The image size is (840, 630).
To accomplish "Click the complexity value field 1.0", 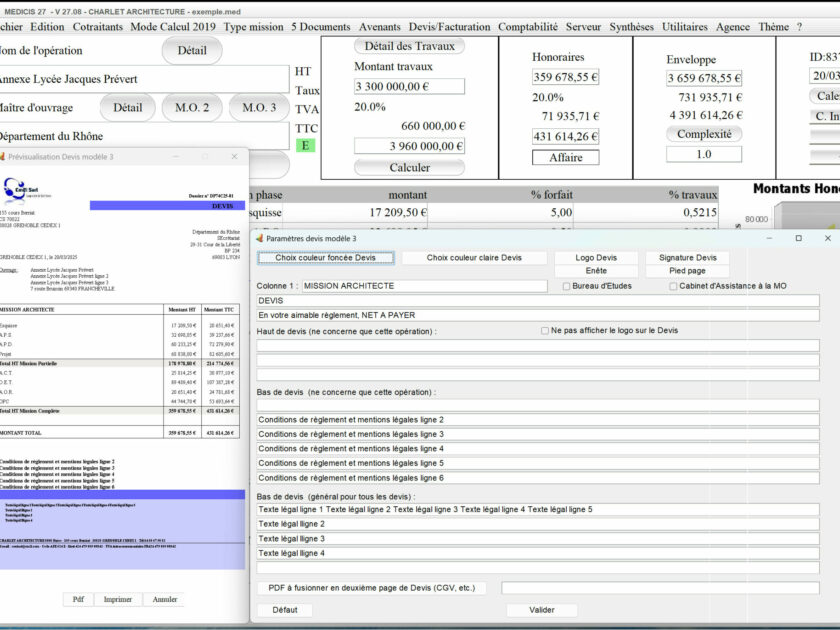I will tap(704, 154).
